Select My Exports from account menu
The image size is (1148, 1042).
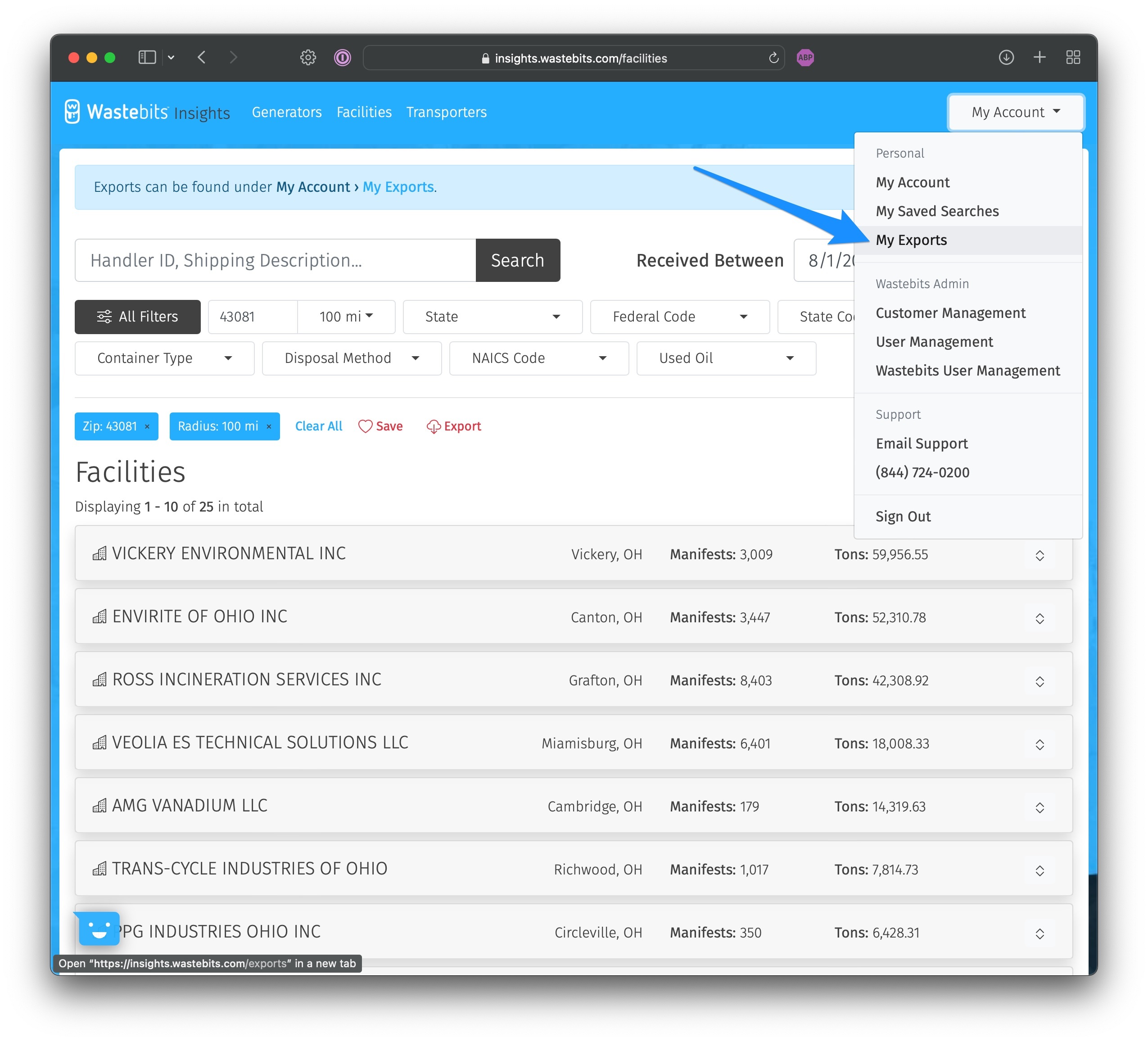click(x=911, y=240)
